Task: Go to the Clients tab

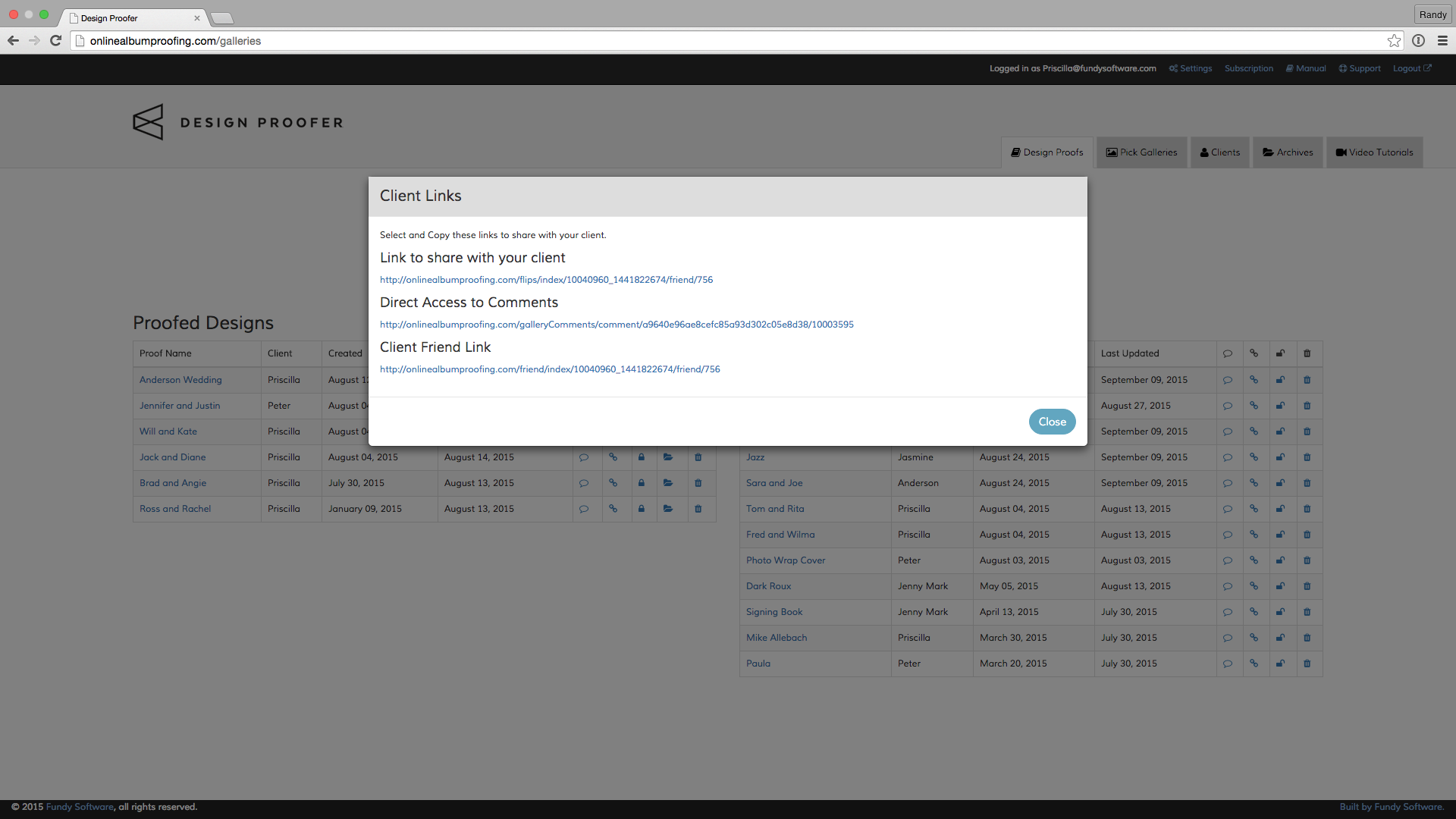Action: pos(1219,152)
